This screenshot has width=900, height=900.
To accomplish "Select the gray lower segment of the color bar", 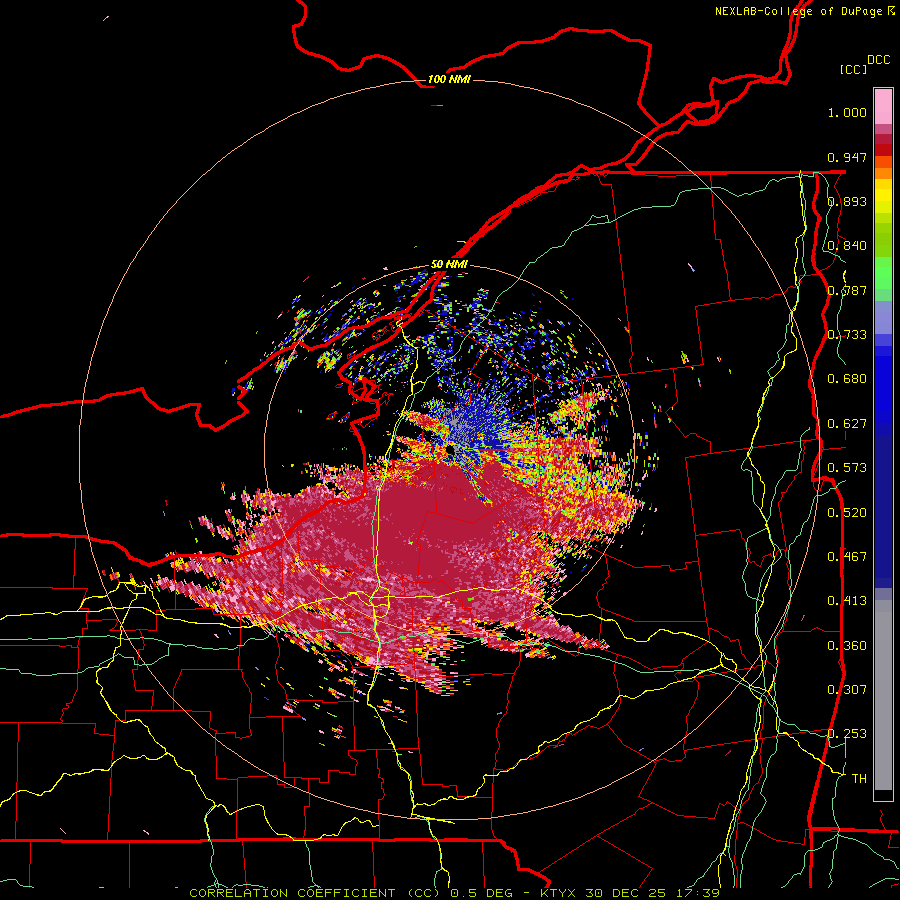I will click(x=883, y=695).
